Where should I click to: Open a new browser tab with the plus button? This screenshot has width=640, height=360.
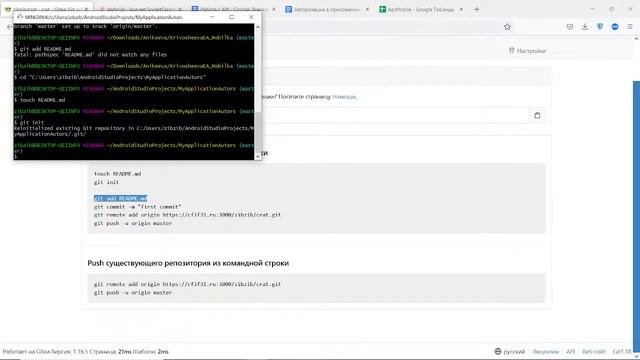(476, 9)
